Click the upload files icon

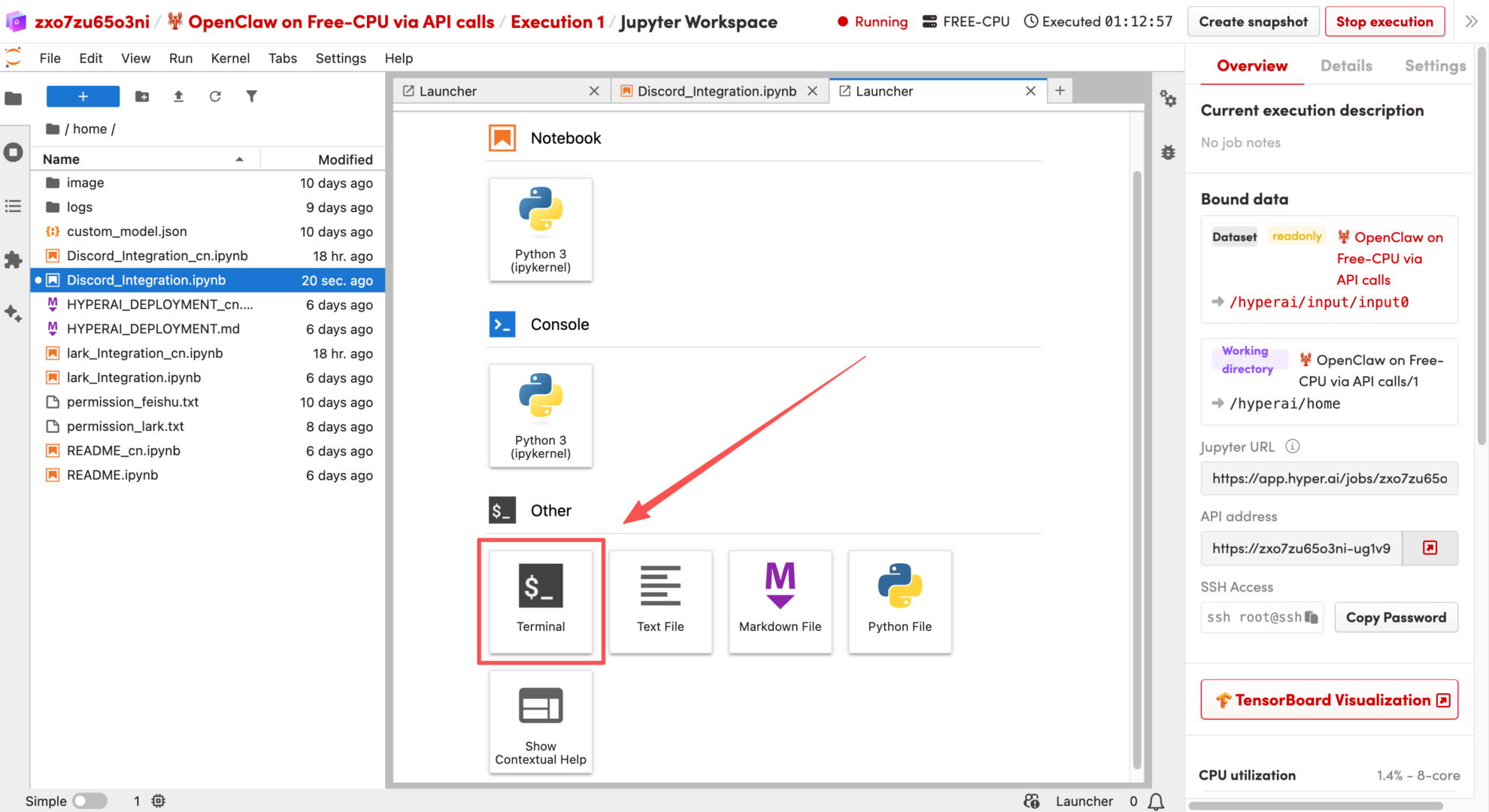coord(178,96)
